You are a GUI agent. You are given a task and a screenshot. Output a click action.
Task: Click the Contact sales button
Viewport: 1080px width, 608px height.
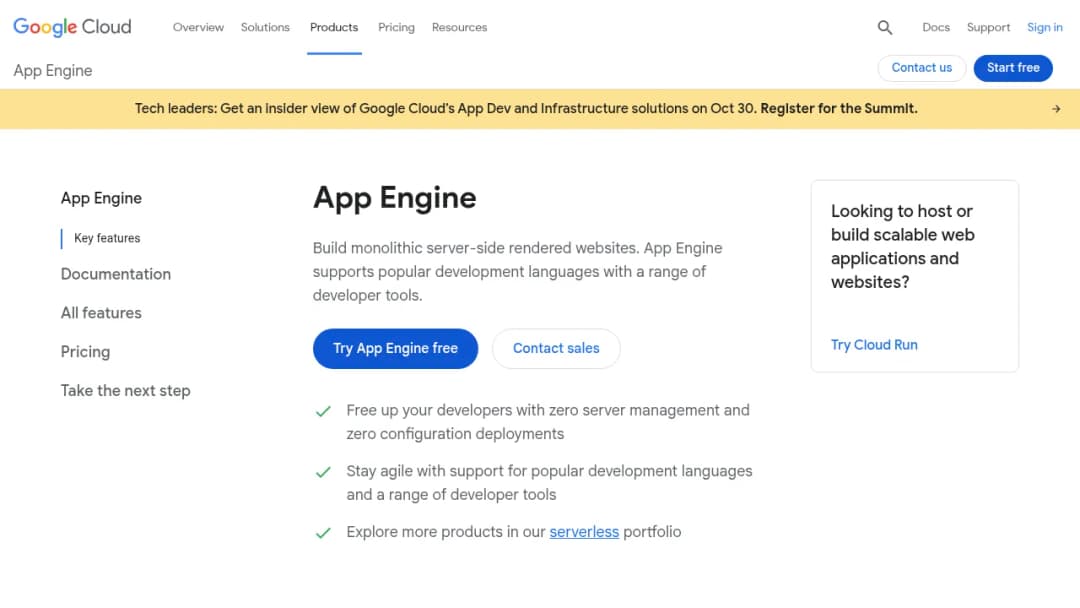click(556, 348)
